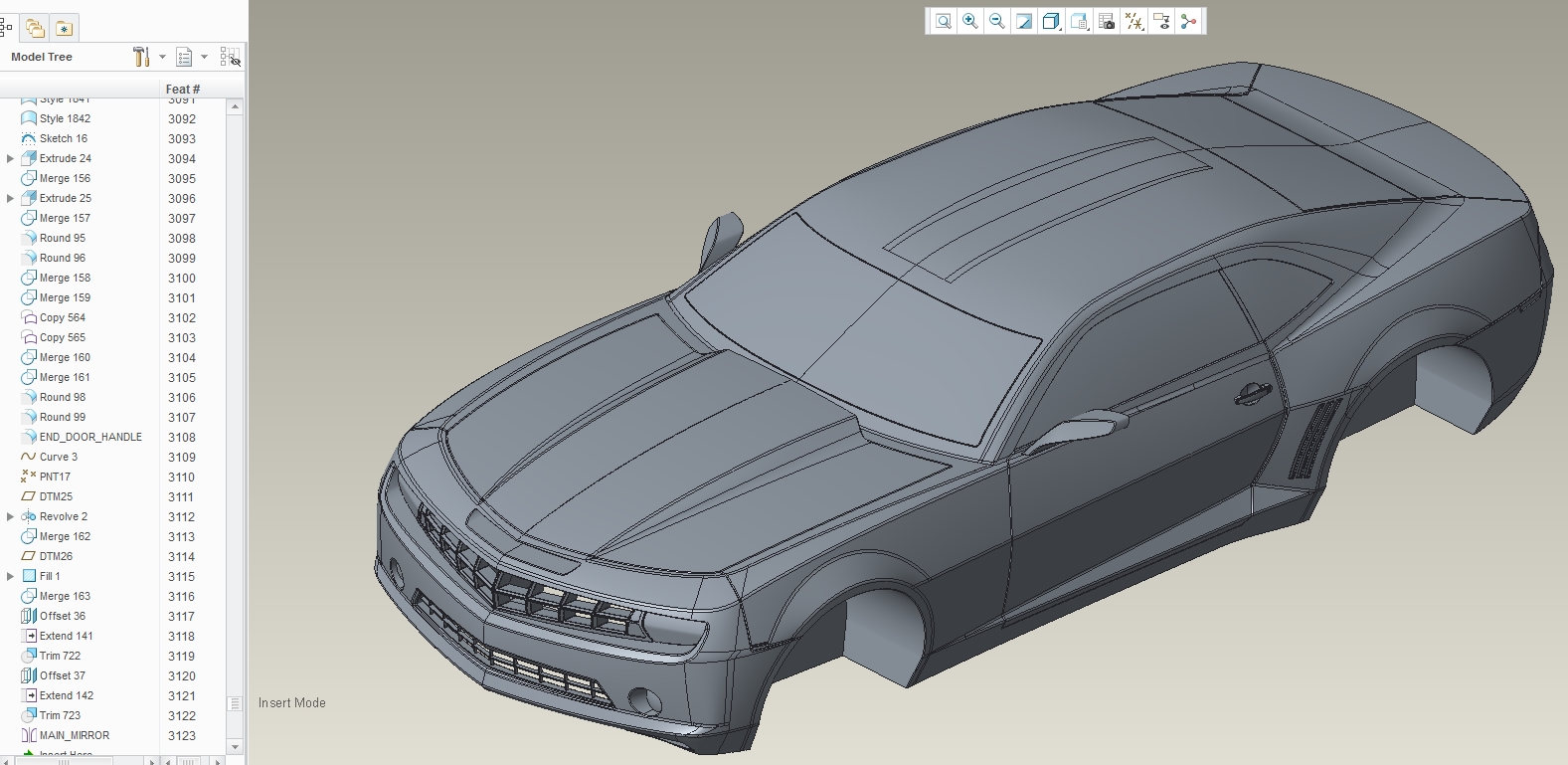Click the PNT17 datum point icon
The height and width of the screenshot is (765, 1568).
coord(29,477)
